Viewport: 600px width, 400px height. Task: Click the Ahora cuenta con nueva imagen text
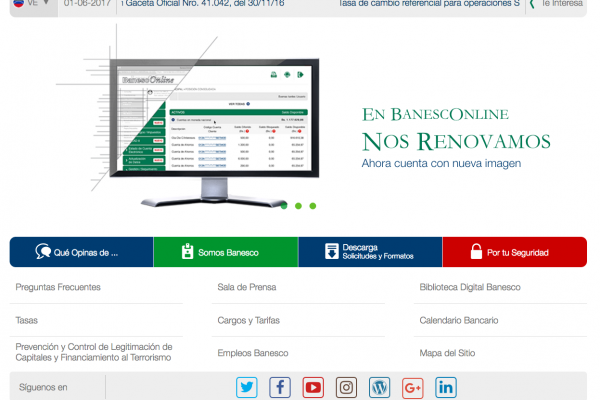[441, 163]
